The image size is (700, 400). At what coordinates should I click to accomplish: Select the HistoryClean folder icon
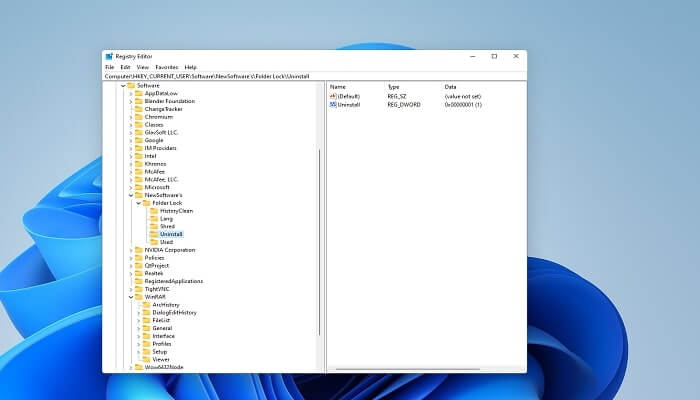coord(153,211)
